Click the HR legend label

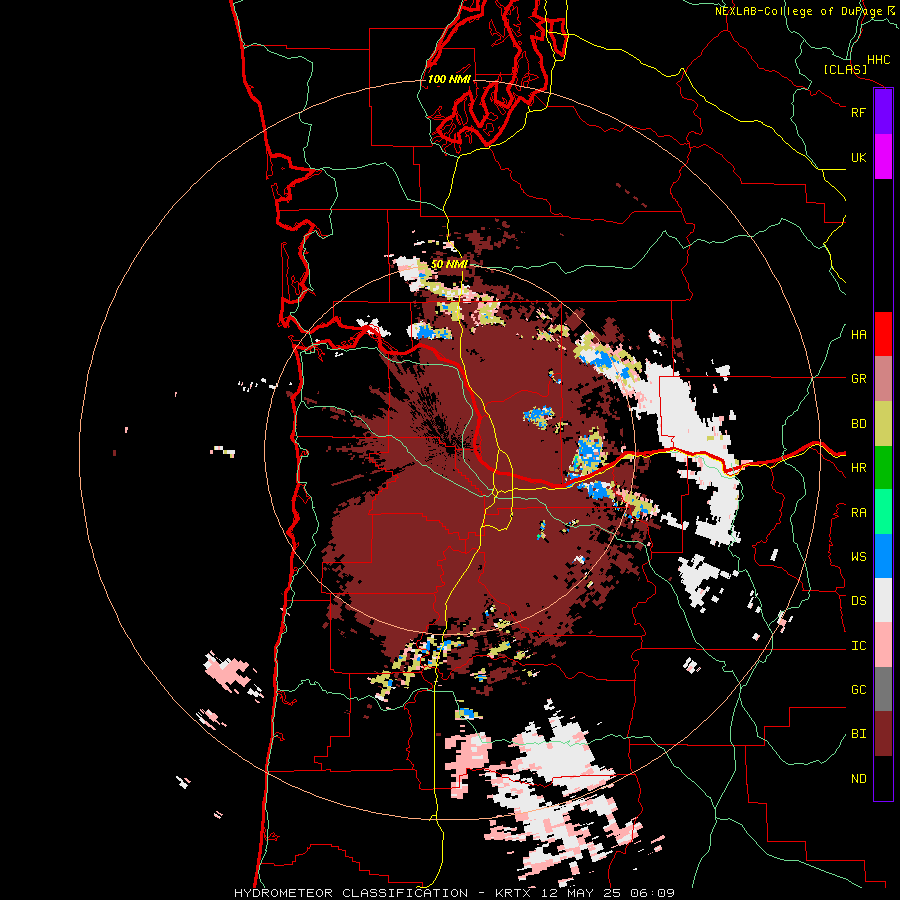point(858,468)
